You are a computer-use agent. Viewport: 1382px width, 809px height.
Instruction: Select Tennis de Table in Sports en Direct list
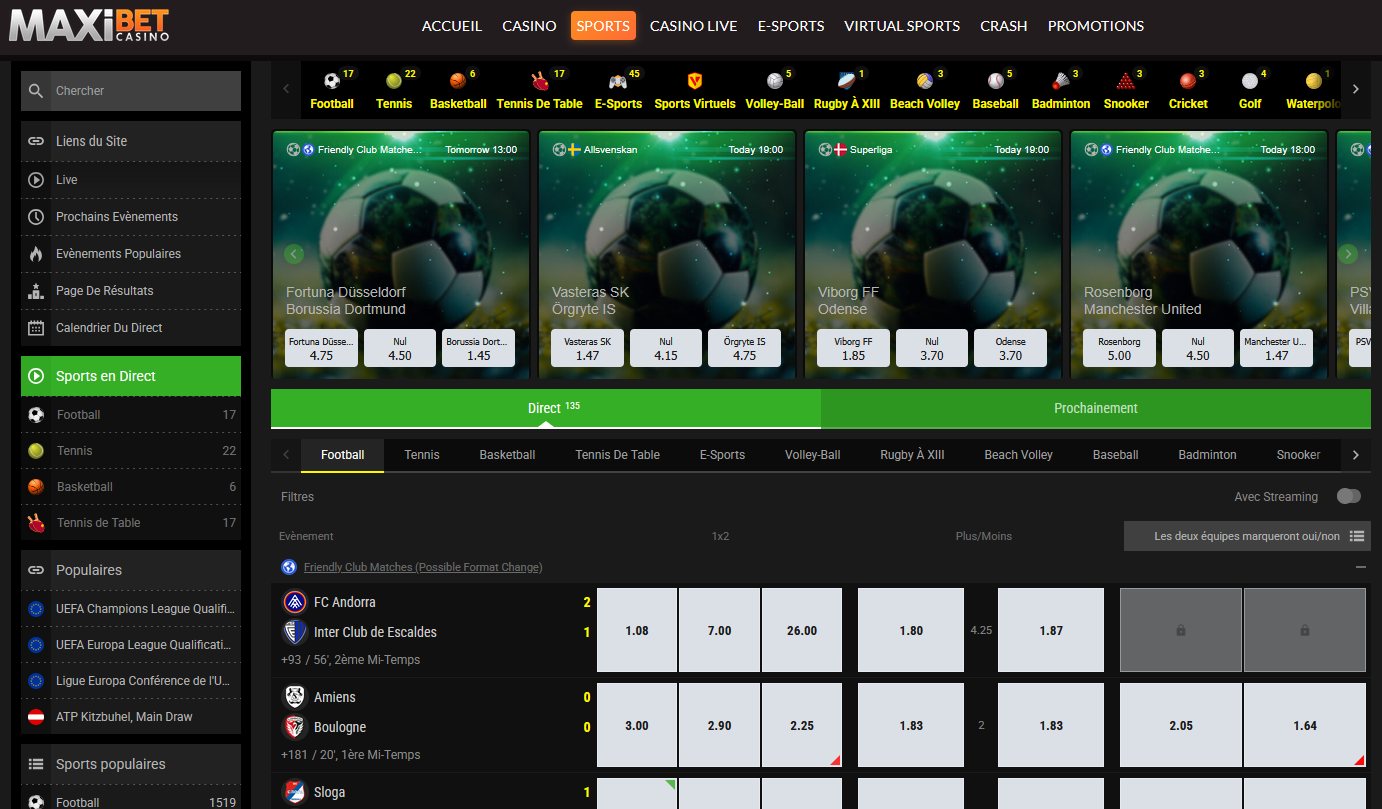(x=131, y=522)
